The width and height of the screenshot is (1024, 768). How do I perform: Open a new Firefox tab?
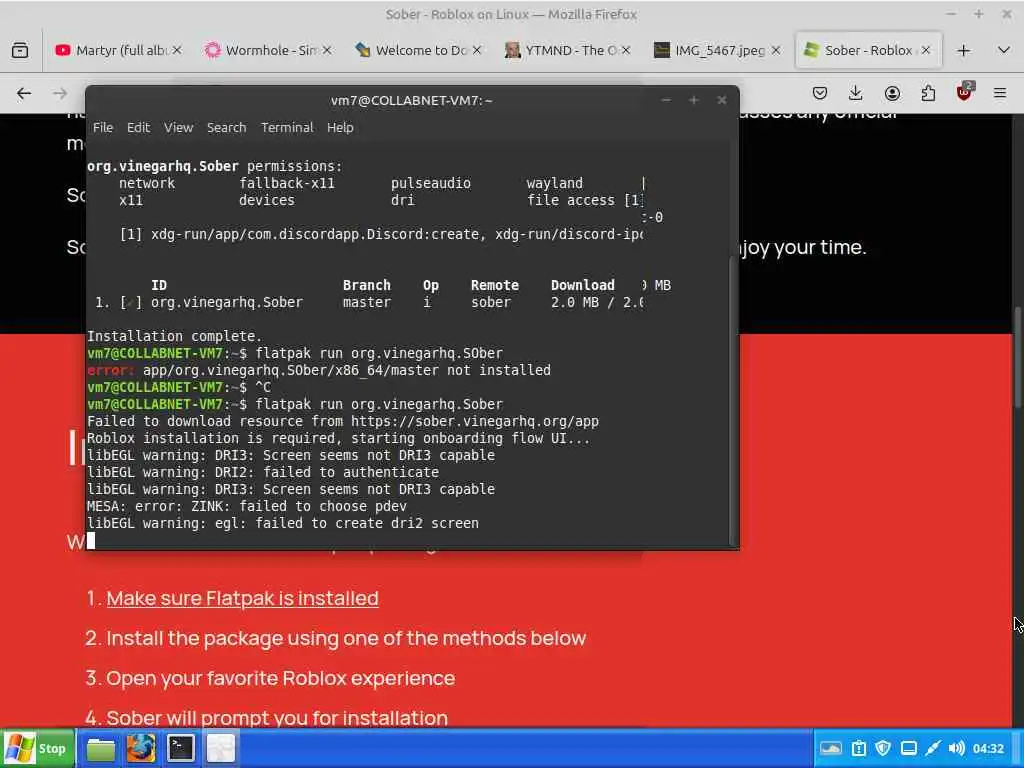[x=963, y=50]
